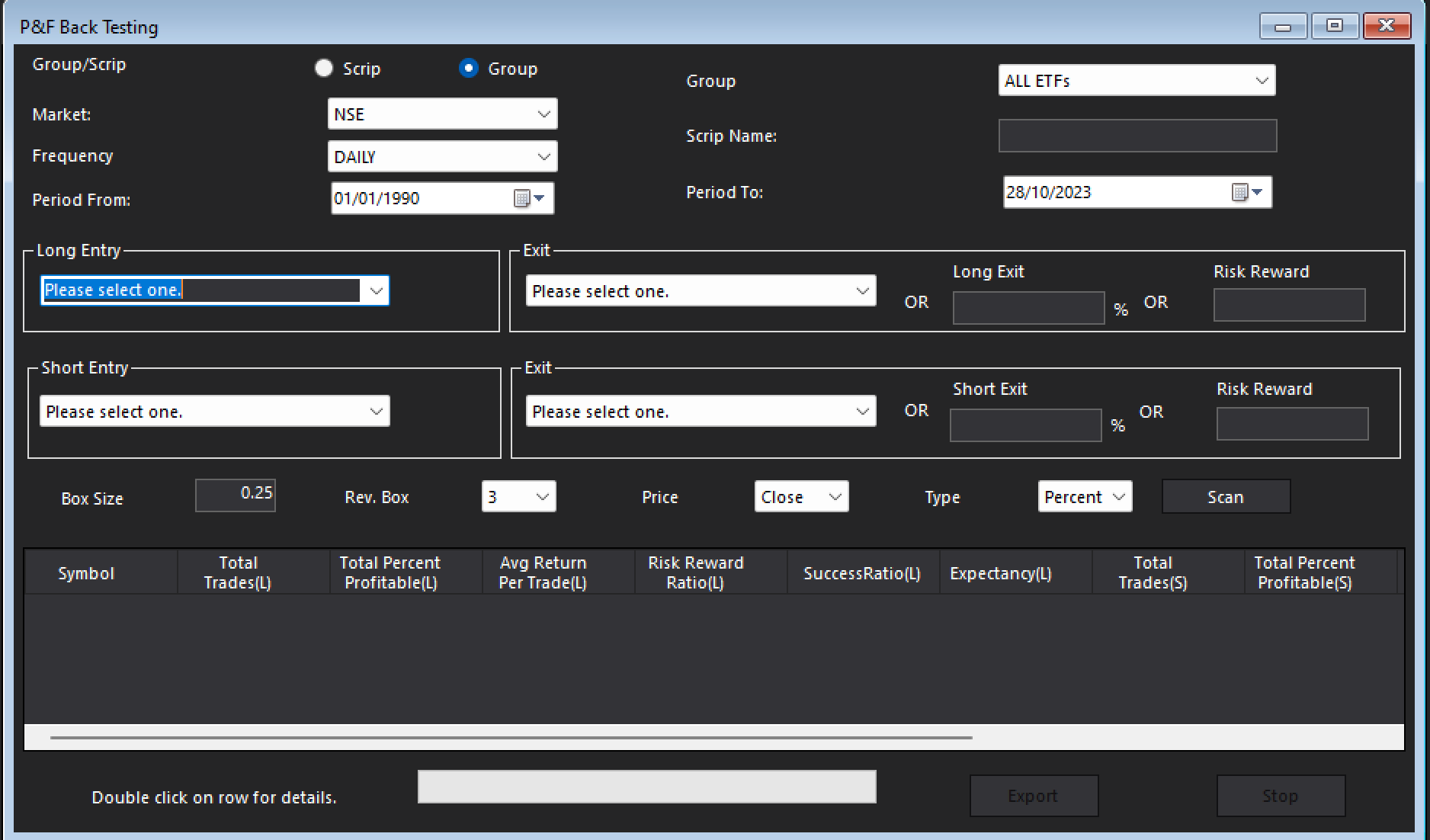
Task: Minimize the P&F Back Testing window
Action: [1283, 26]
